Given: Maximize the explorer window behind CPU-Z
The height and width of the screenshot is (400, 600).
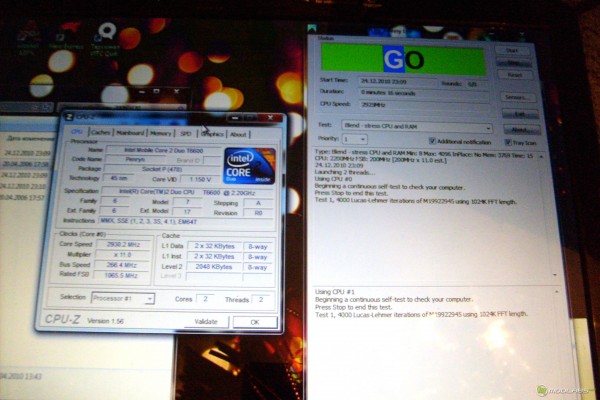Looking at the screenshot, I should pyautogui.click(x=157, y=91).
